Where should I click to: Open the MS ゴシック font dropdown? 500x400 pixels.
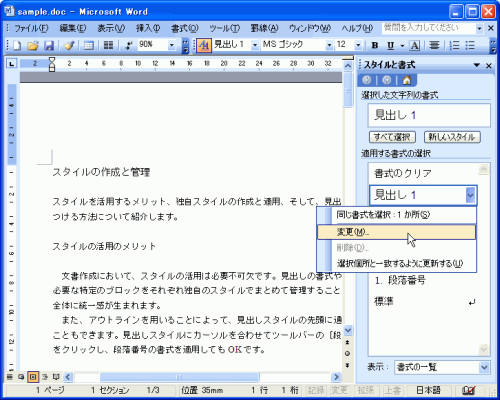point(329,45)
